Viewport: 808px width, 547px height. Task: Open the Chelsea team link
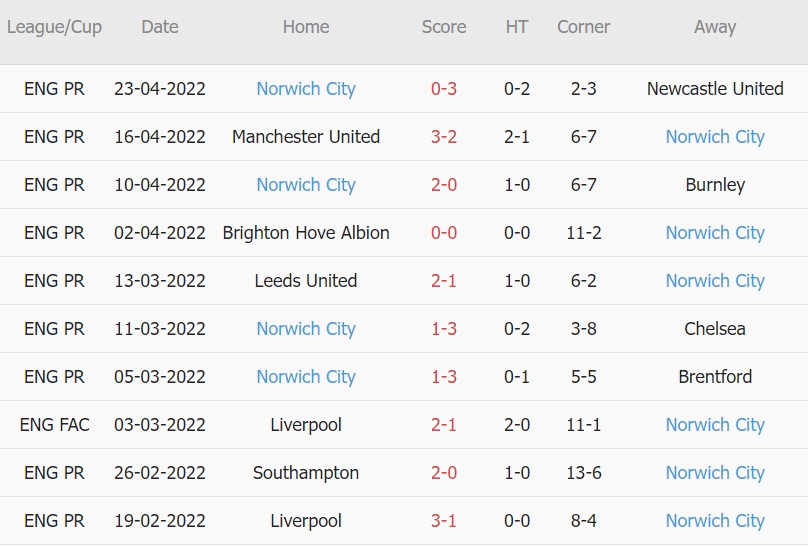click(715, 329)
